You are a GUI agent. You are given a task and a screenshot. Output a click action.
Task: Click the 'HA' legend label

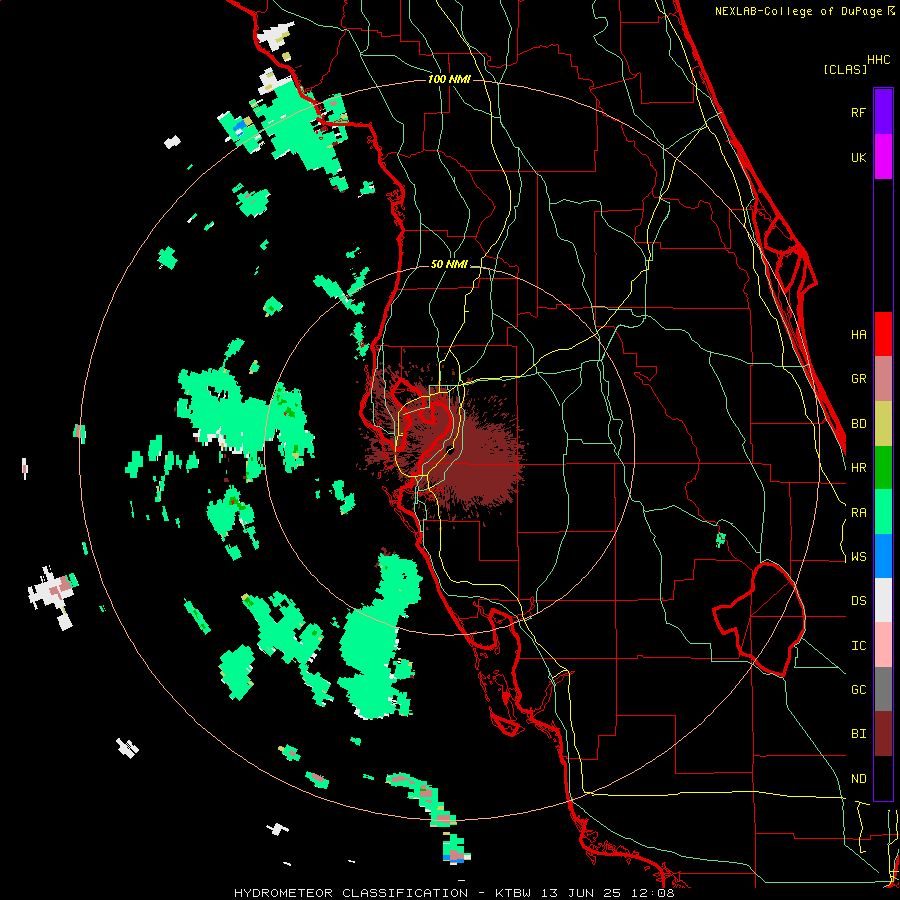(859, 334)
